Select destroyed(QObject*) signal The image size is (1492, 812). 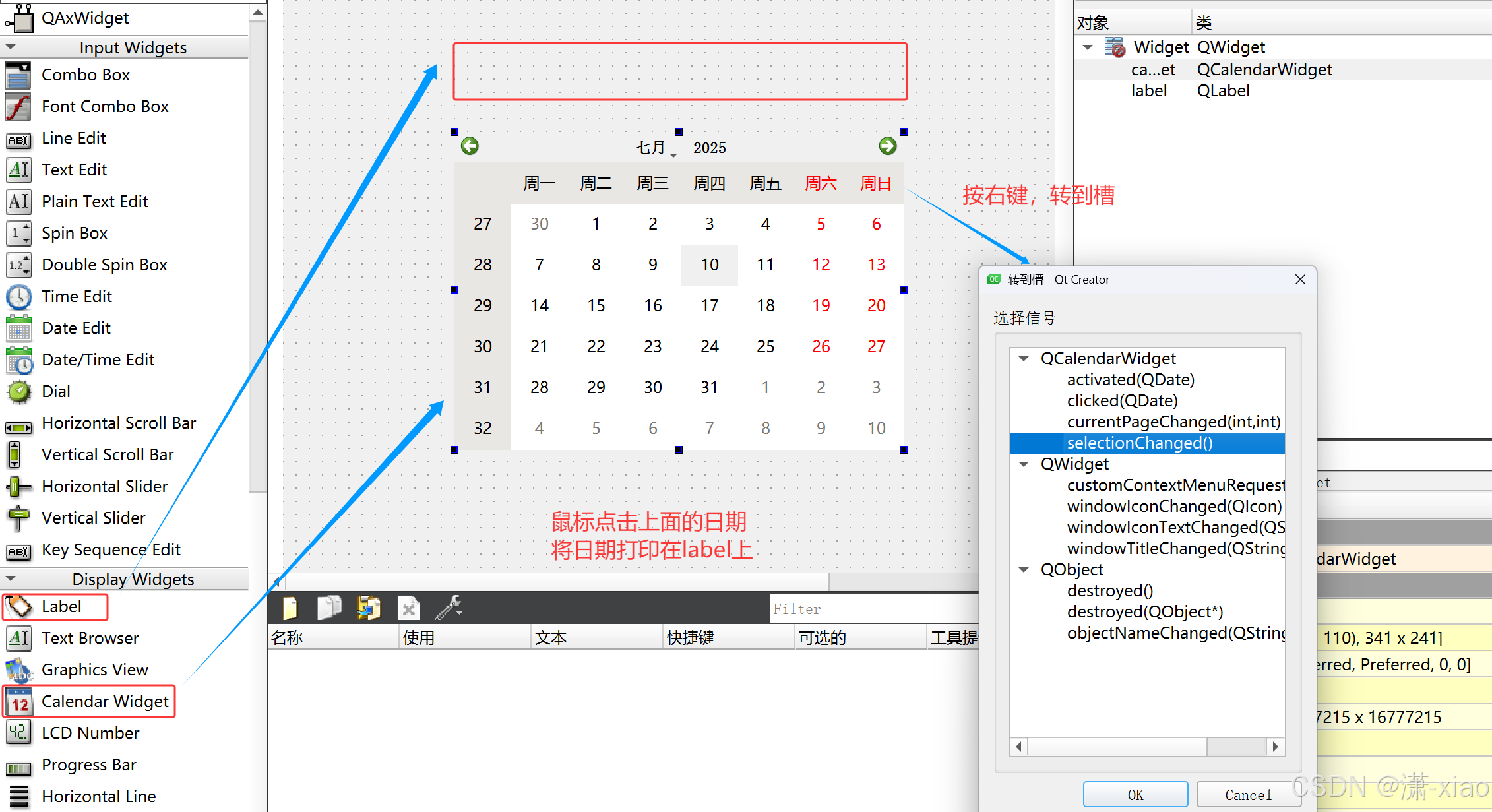click(1145, 612)
